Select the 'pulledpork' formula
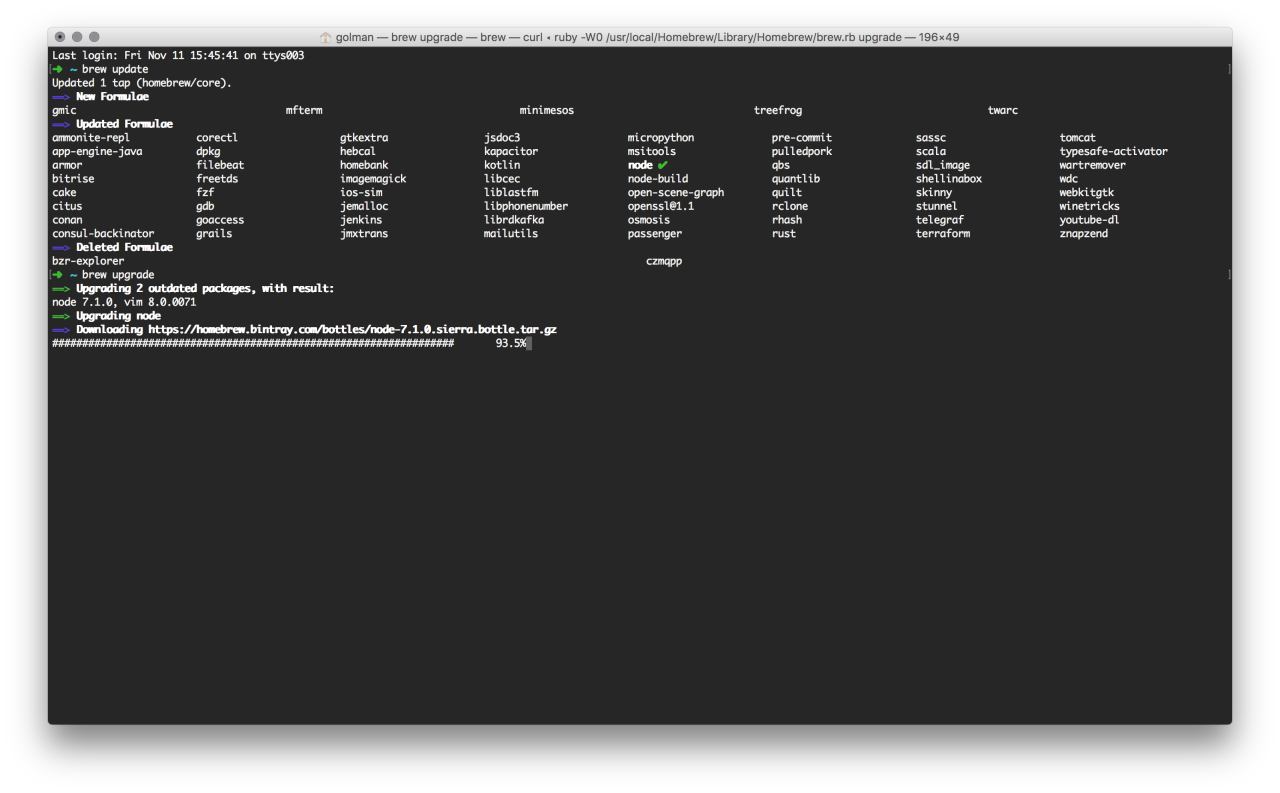Screen dimensions: 1280x793 coord(802,152)
